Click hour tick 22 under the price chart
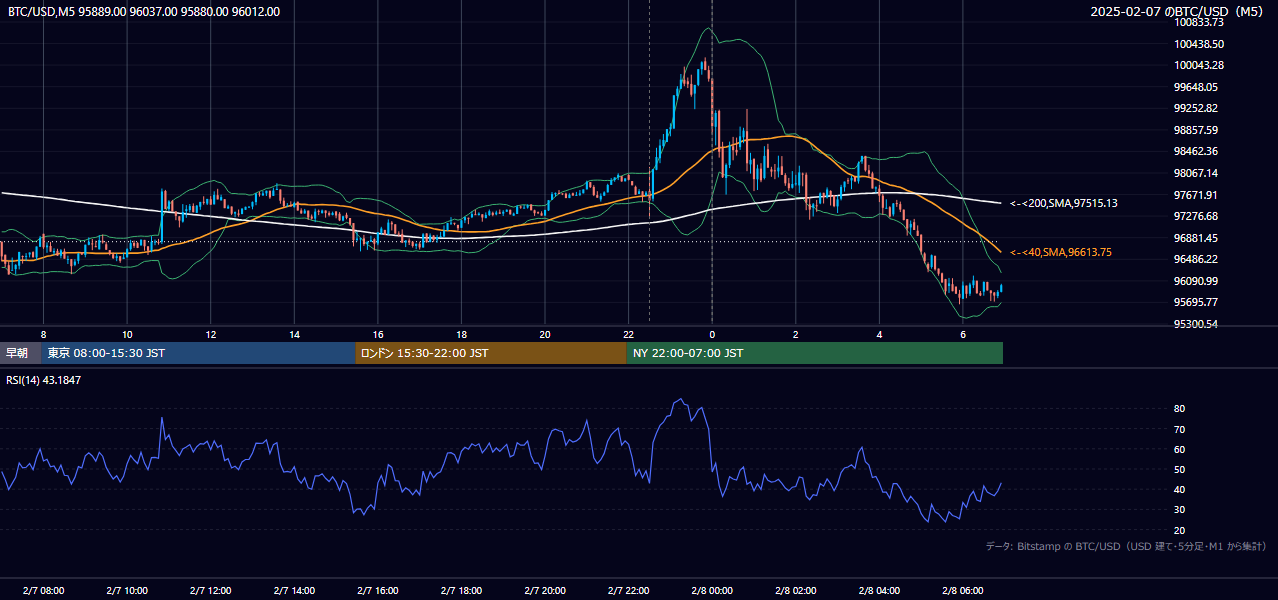 pos(628,334)
